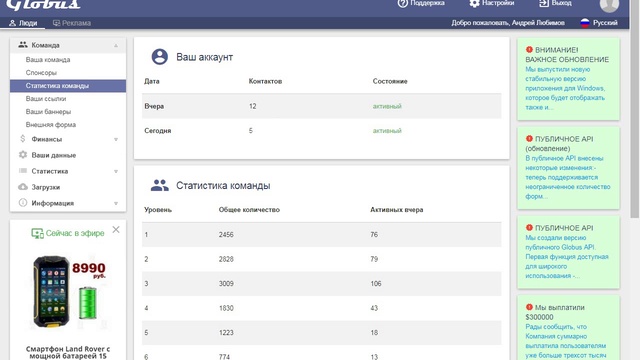Viewport: 640px width, 360px height.
Task: Click the Выход logout icon
Action: tap(544, 3)
